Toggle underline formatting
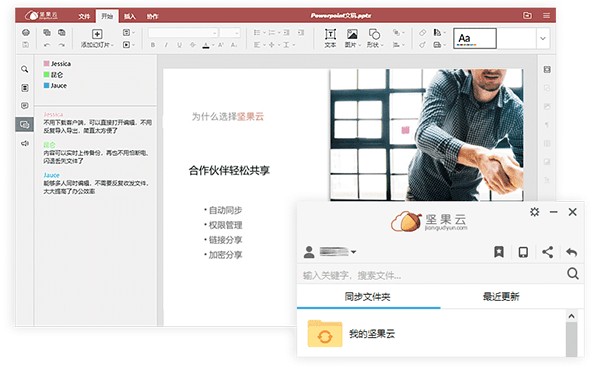This screenshot has width=600, height=379. [x=179, y=45]
